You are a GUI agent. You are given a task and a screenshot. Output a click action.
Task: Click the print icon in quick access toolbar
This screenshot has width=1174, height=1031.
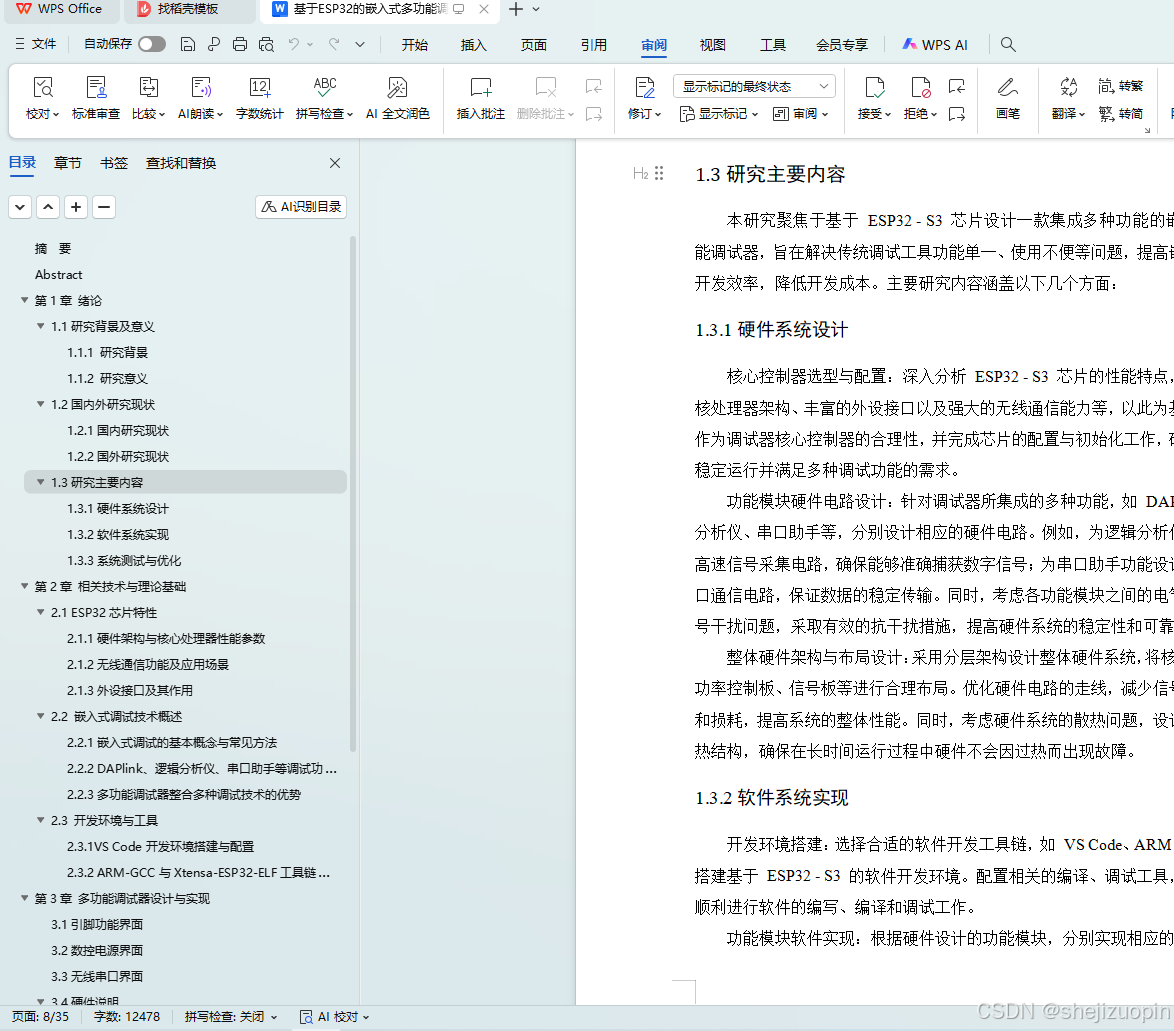239,44
